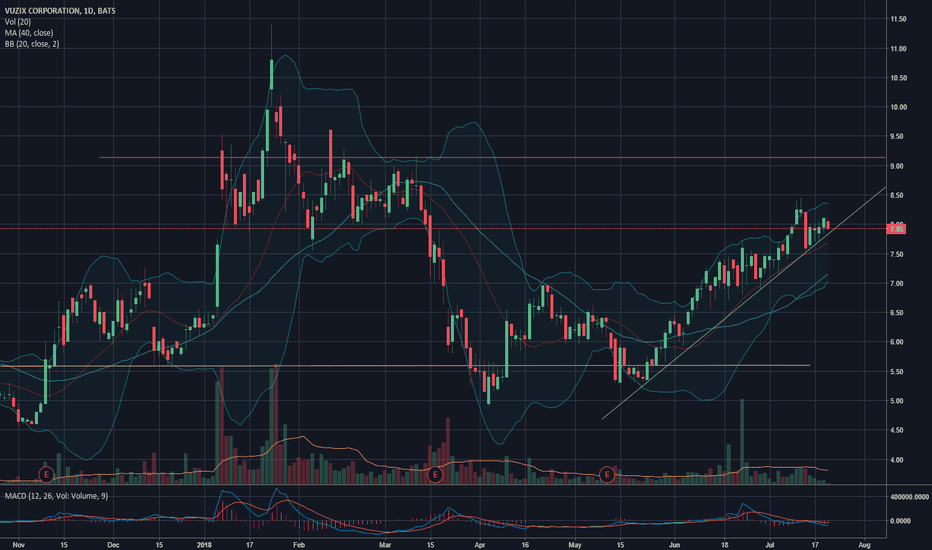Select the VUZIX CORPORATION, 1D, BATS title
The width and height of the screenshot is (932, 550).
60,11
